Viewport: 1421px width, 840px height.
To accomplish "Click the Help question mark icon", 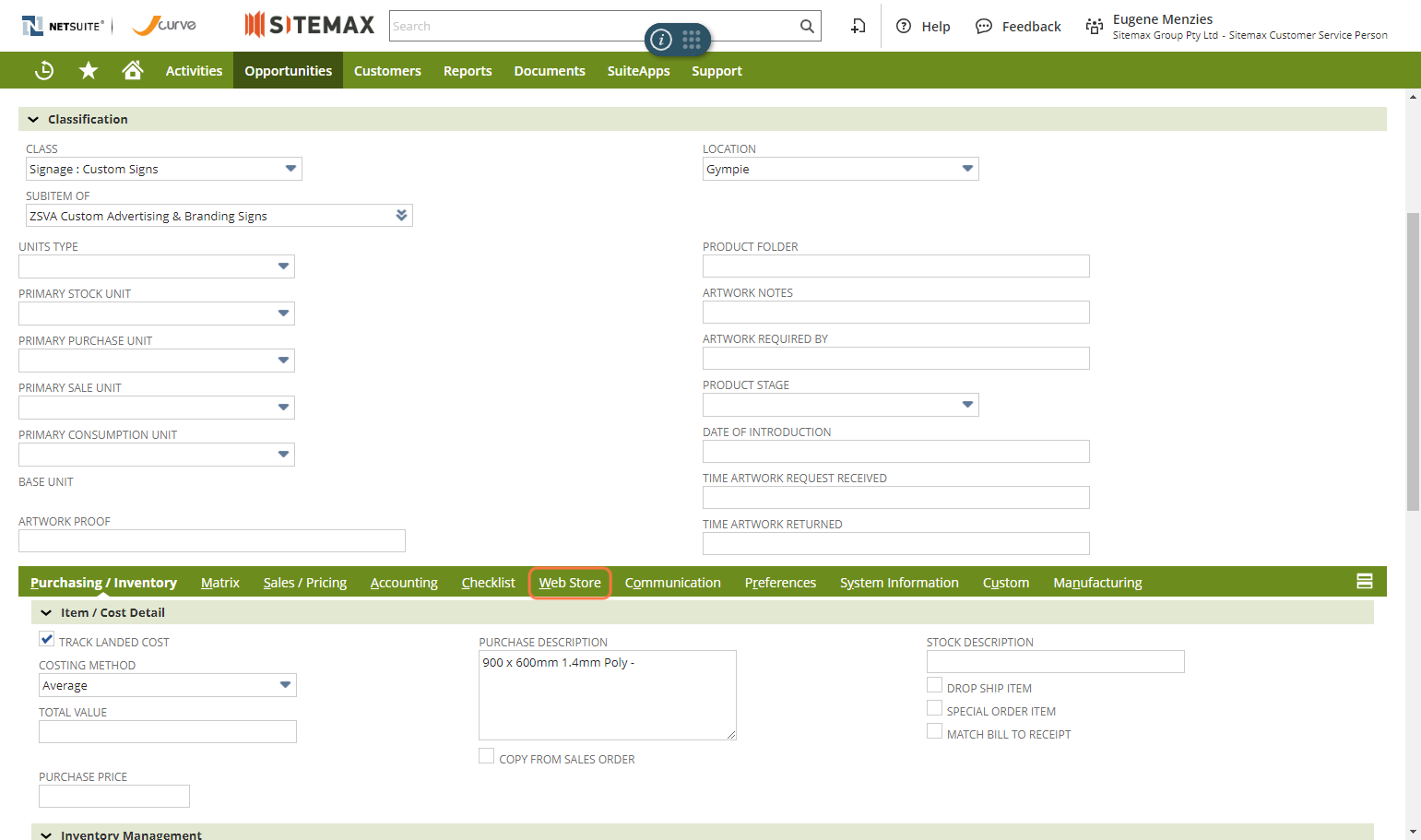I will click(x=904, y=26).
